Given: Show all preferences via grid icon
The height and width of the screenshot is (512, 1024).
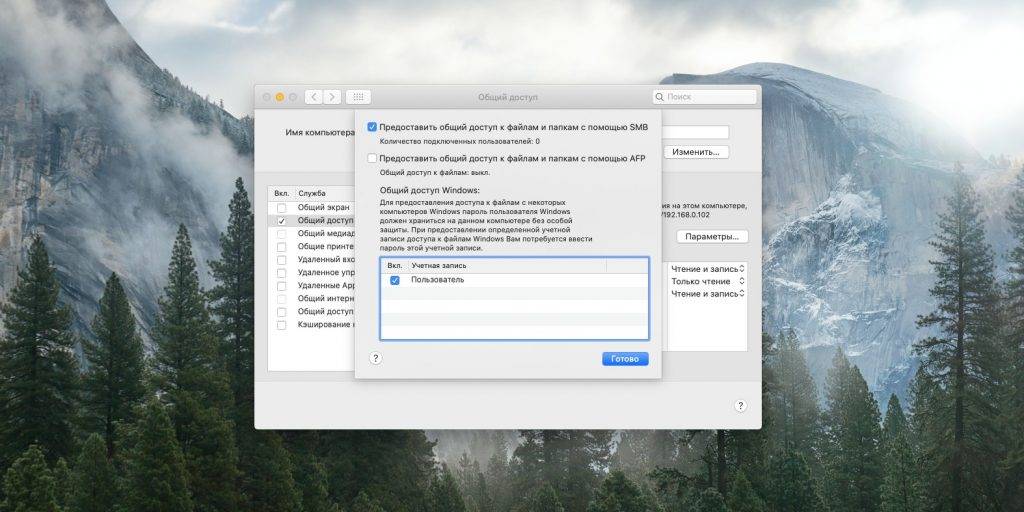Looking at the screenshot, I should coord(358,97).
